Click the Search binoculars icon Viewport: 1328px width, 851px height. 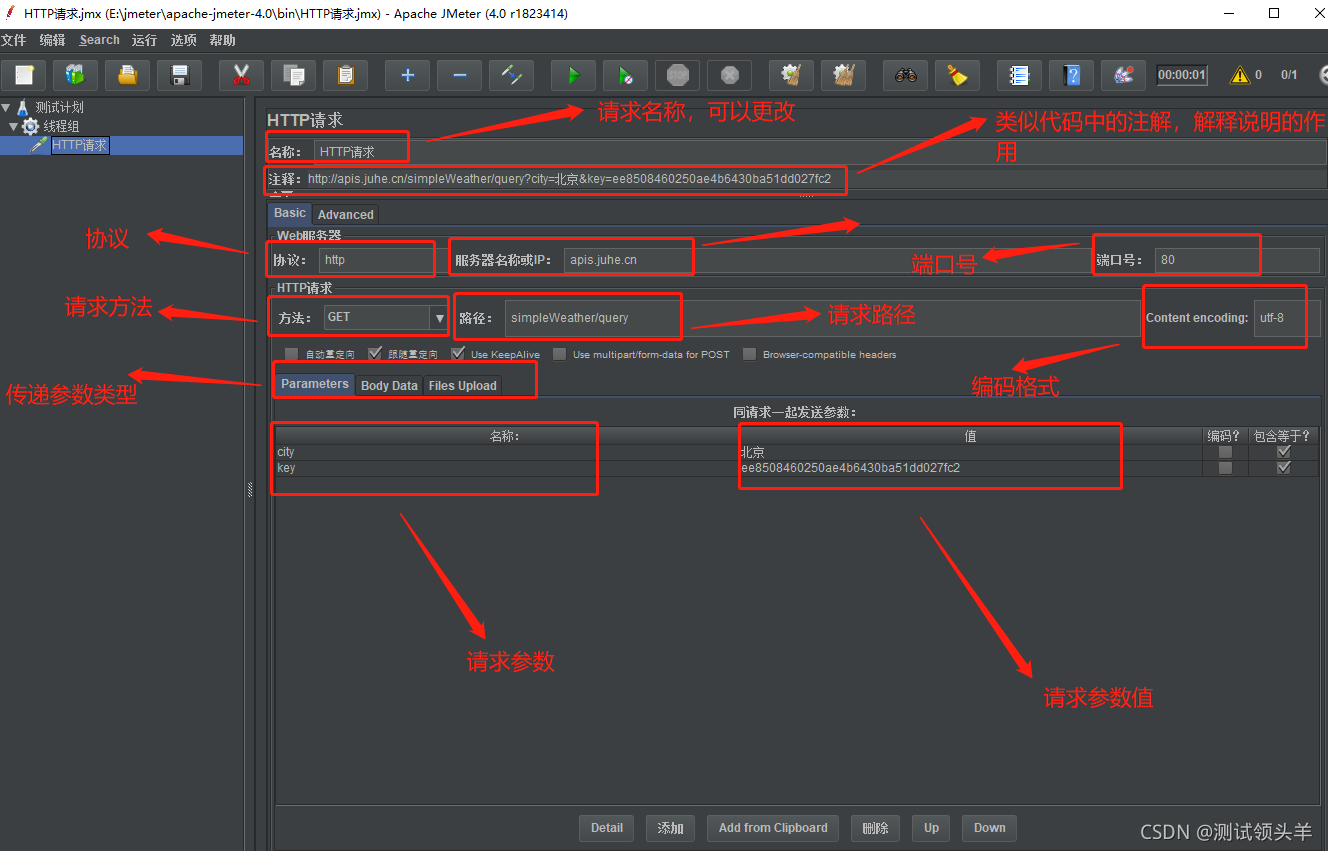point(905,75)
